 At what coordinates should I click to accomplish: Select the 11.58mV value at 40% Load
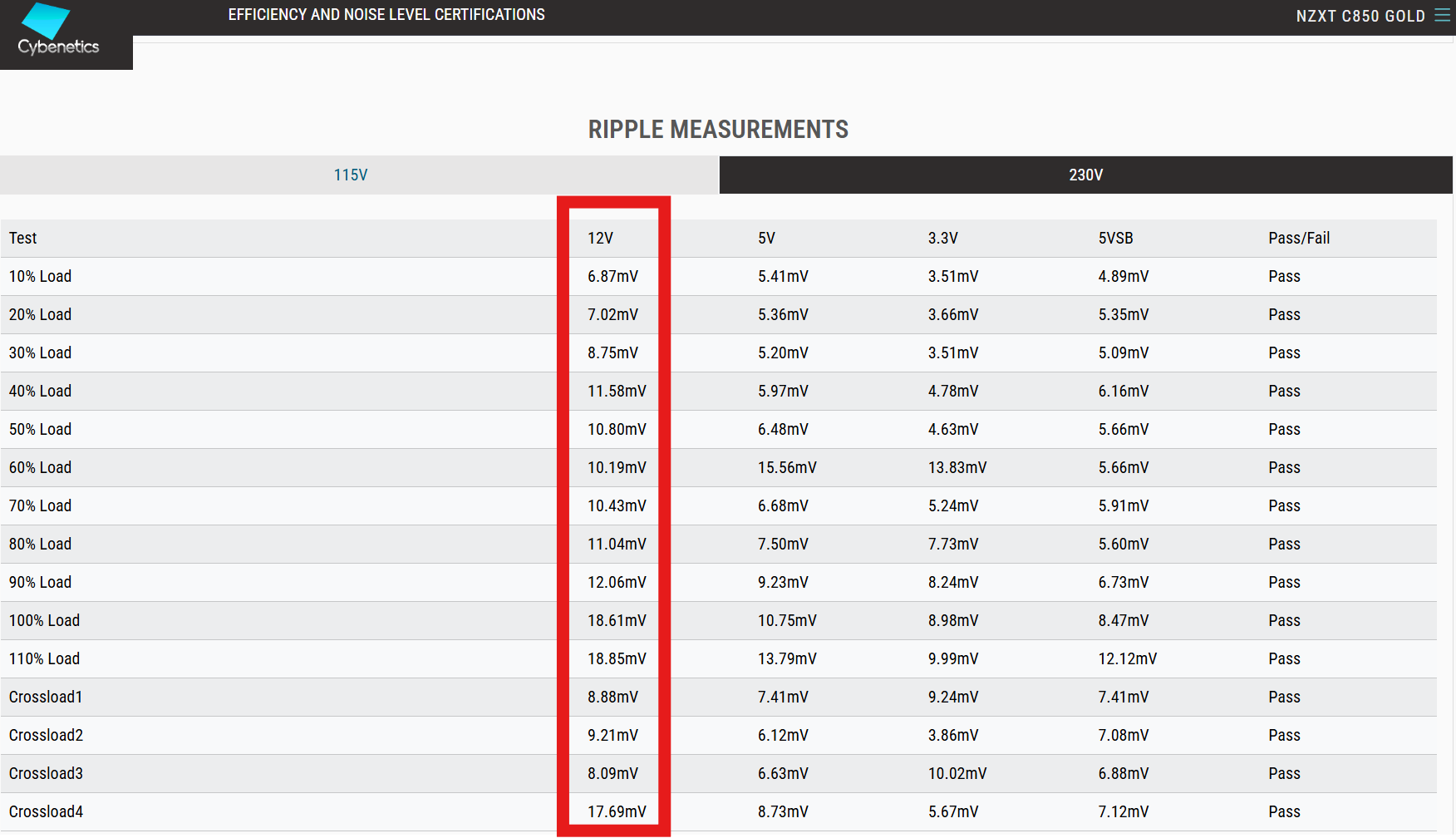[x=617, y=392]
